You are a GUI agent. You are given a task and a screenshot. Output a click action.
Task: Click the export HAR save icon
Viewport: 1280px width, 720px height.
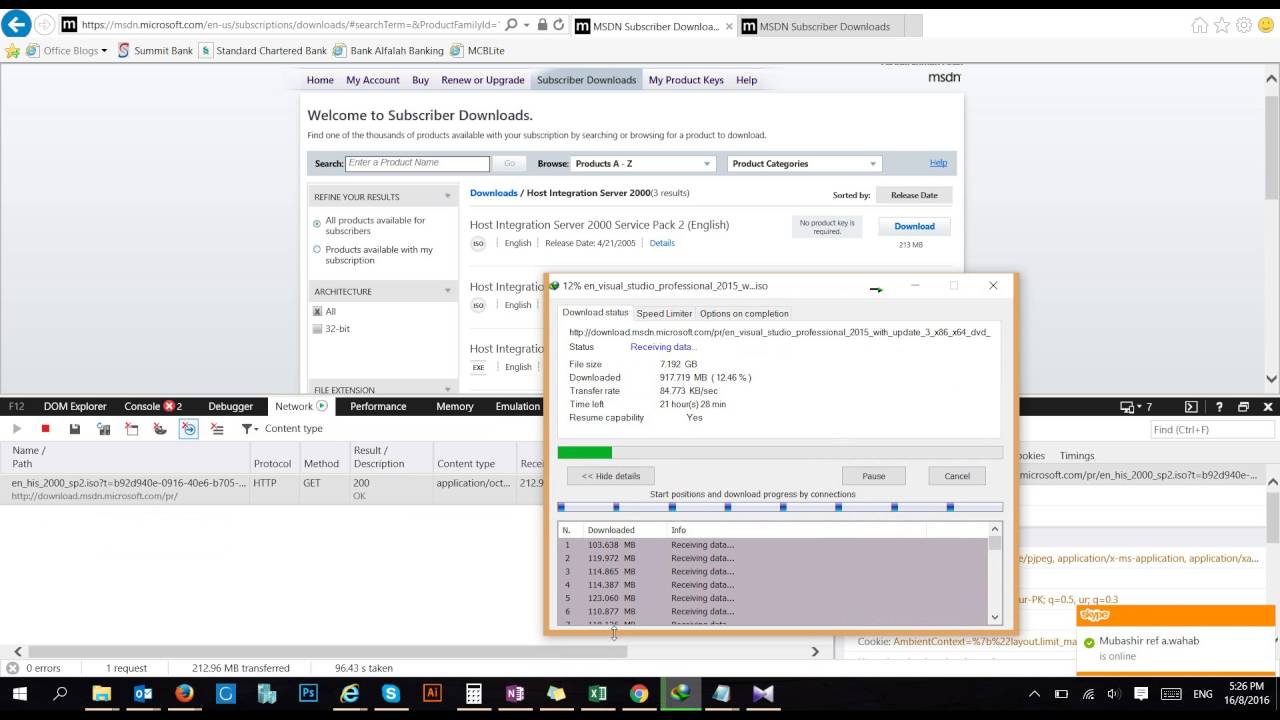(74, 429)
